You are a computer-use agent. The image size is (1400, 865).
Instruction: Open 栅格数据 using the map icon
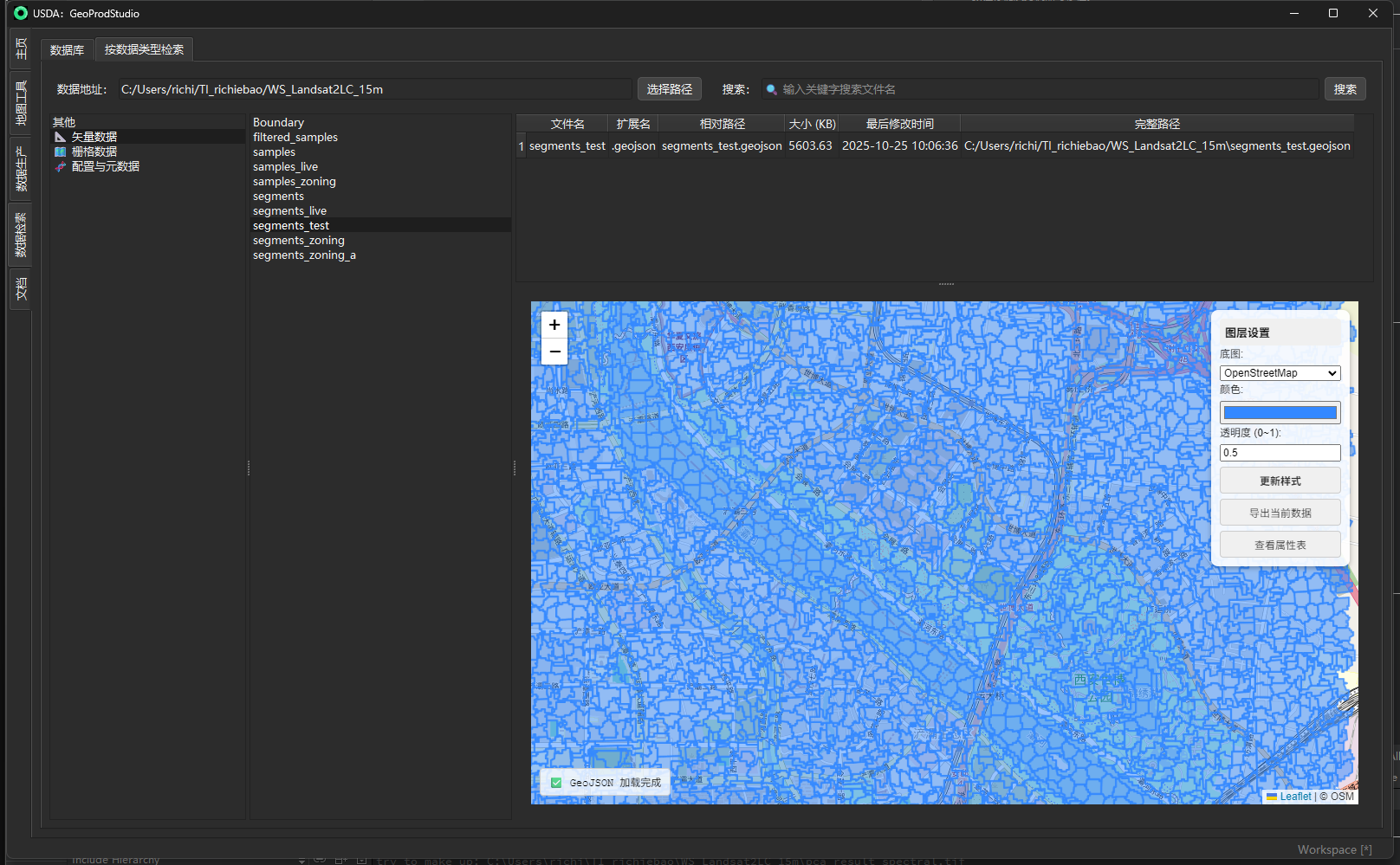click(x=60, y=151)
